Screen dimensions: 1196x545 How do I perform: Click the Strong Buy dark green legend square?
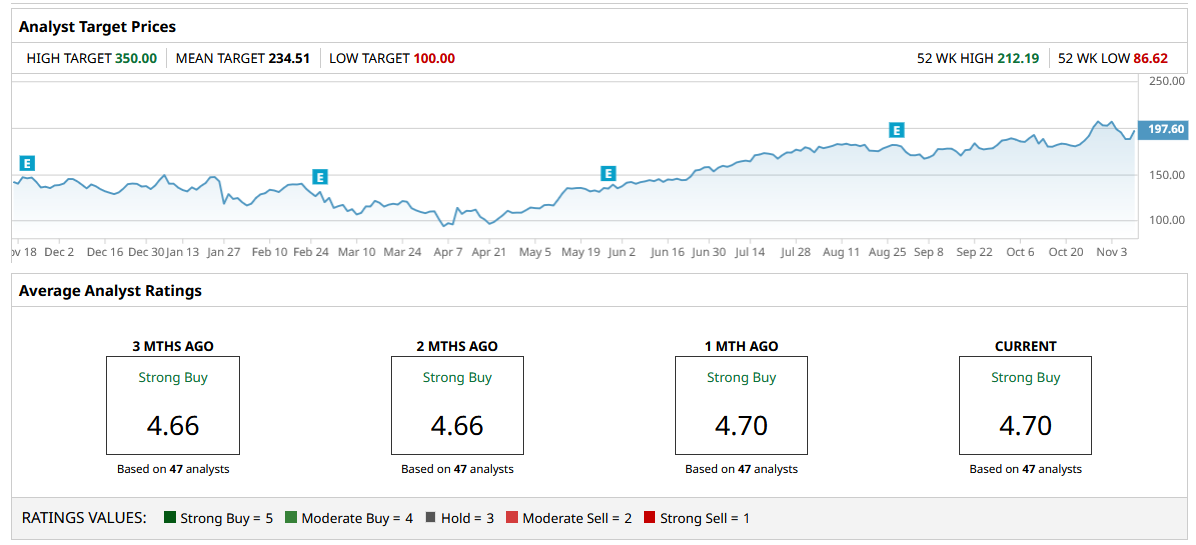(x=170, y=518)
